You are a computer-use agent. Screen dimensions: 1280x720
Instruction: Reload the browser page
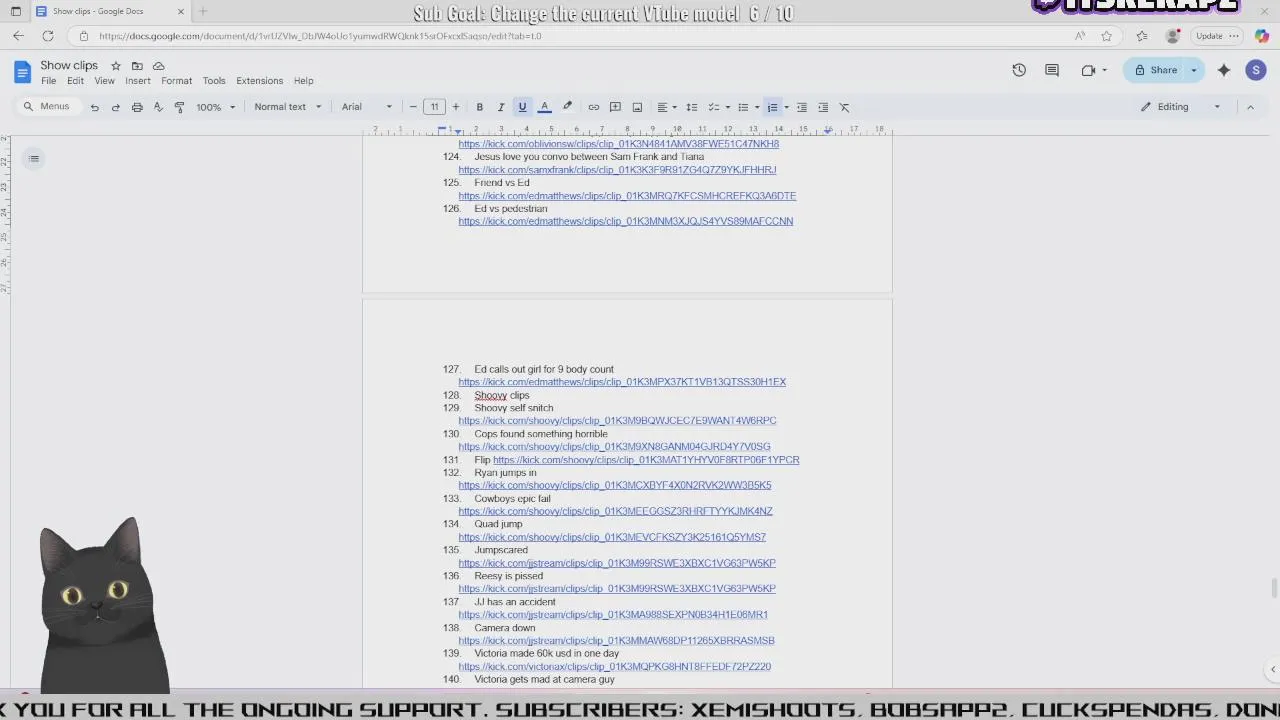tap(48, 36)
